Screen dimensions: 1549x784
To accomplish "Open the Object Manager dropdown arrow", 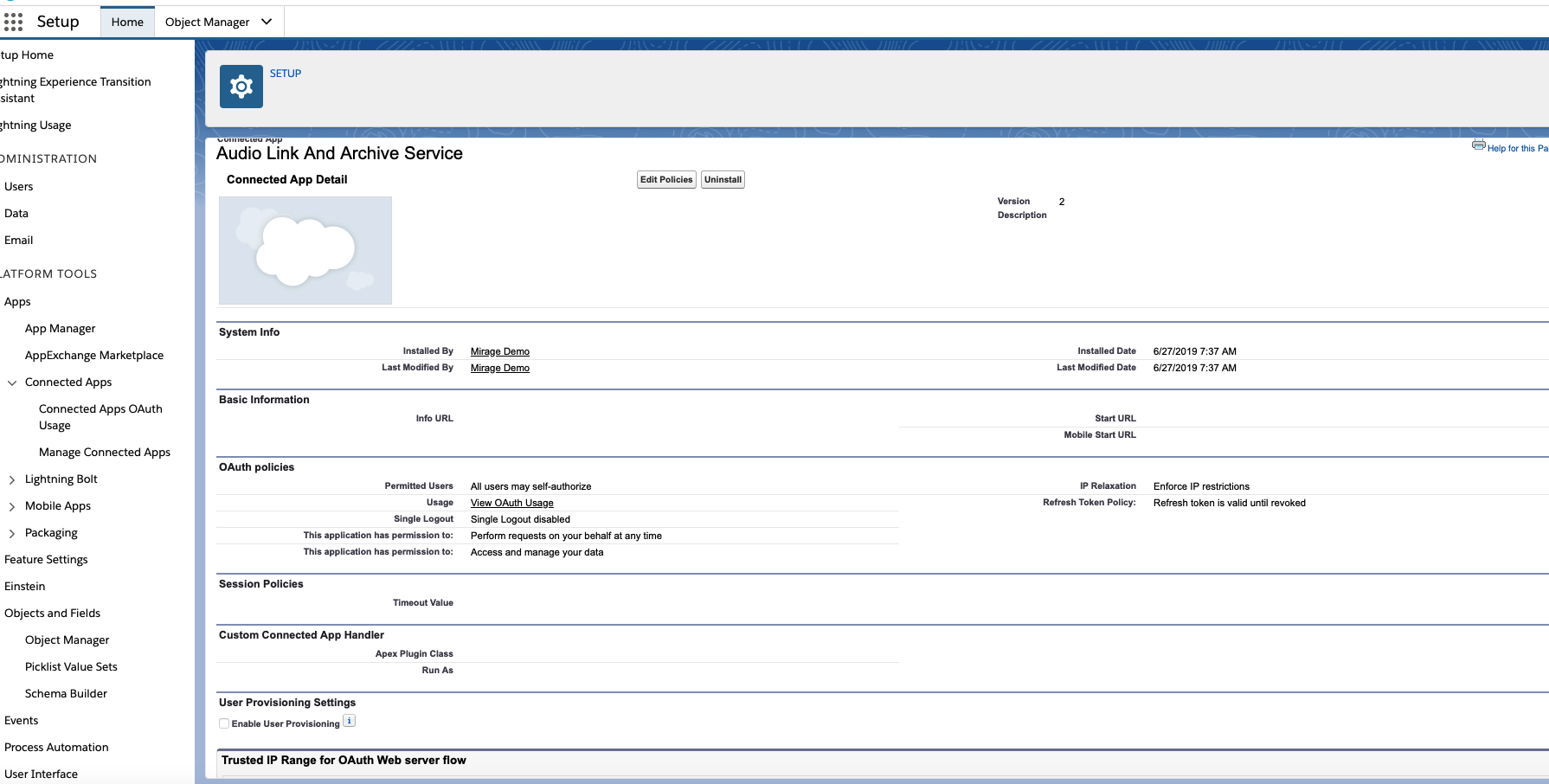I will point(267,22).
